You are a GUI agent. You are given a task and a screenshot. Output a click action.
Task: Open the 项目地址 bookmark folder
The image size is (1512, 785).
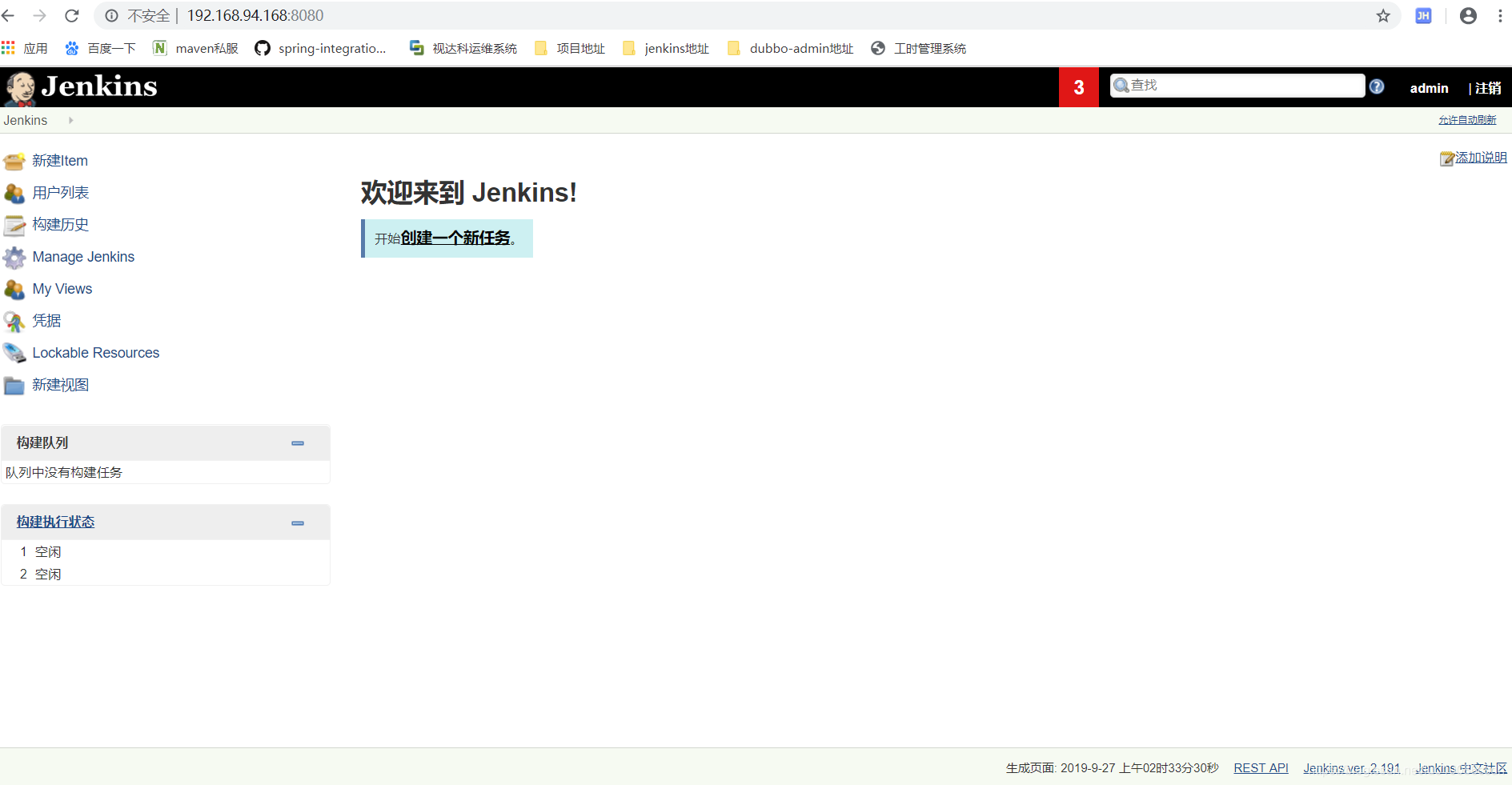tap(570, 48)
